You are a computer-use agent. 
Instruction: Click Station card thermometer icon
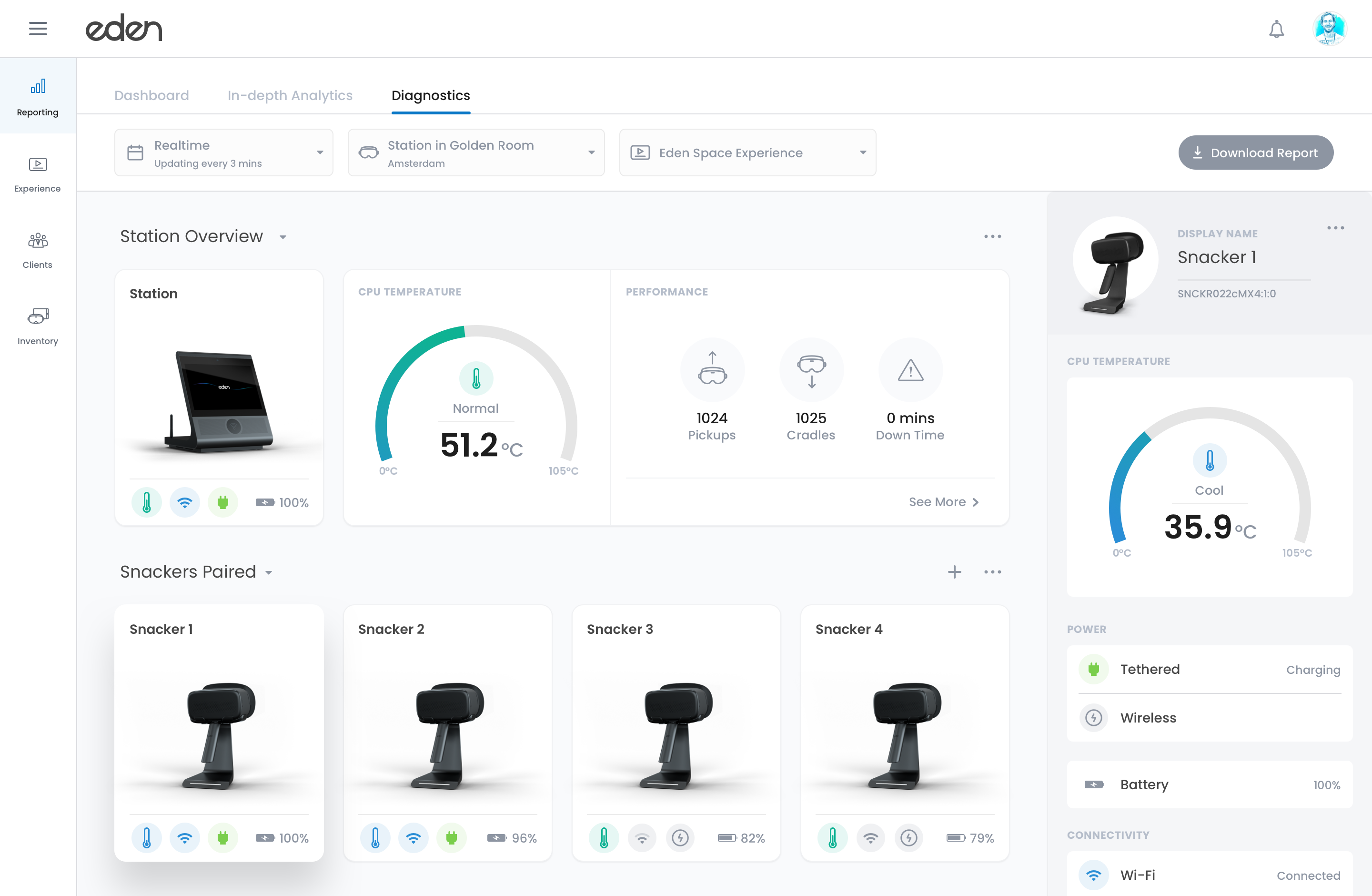(x=146, y=502)
